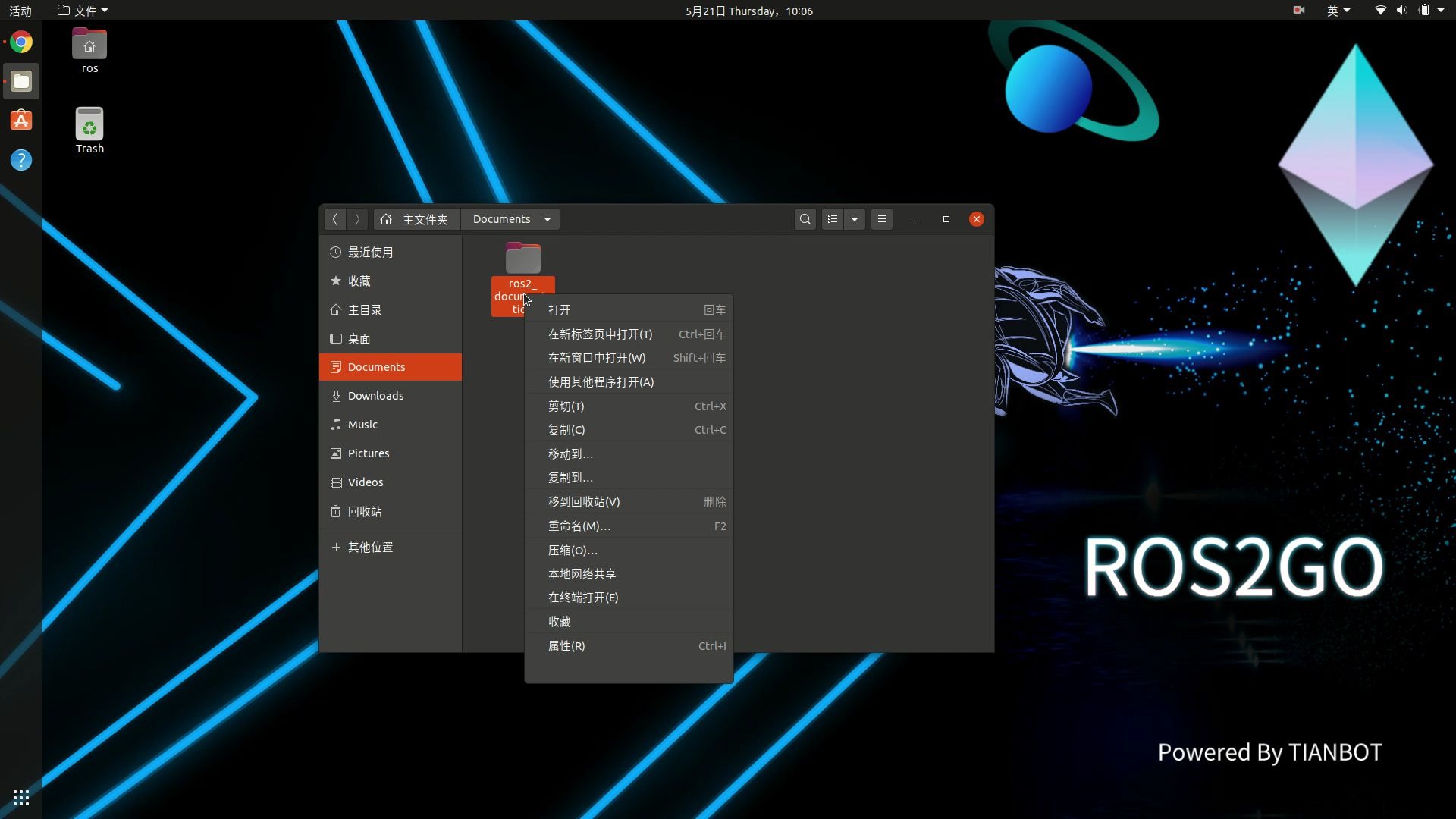
Task: Go to 主文件夹 in the path bar
Action: [x=416, y=219]
